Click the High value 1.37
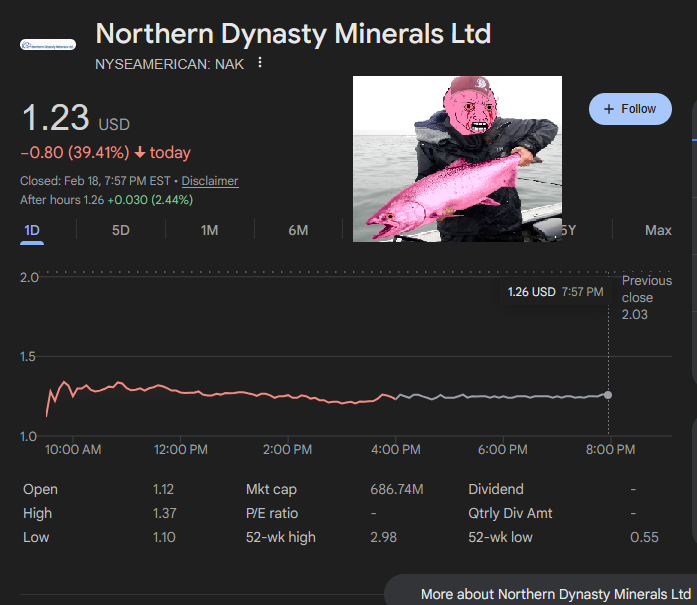The width and height of the screenshot is (697, 605). point(164,513)
